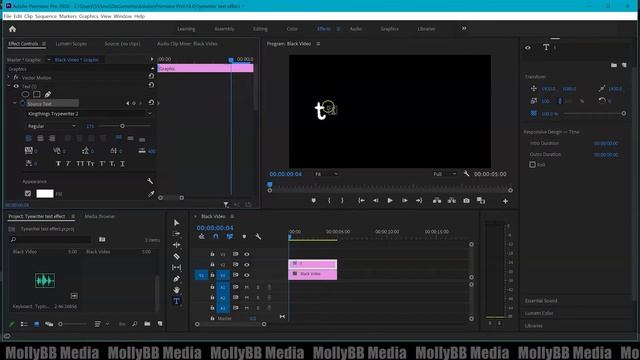
Task: Open Lumetri Color panel
Action: (x=539, y=313)
